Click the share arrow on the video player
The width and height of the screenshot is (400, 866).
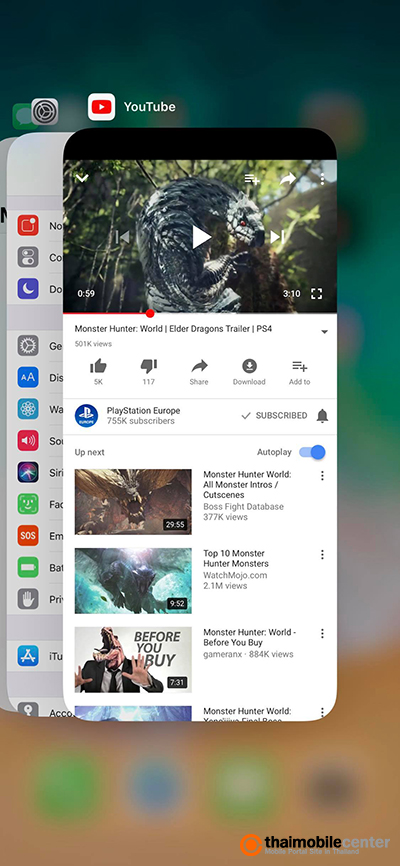pos(288,178)
